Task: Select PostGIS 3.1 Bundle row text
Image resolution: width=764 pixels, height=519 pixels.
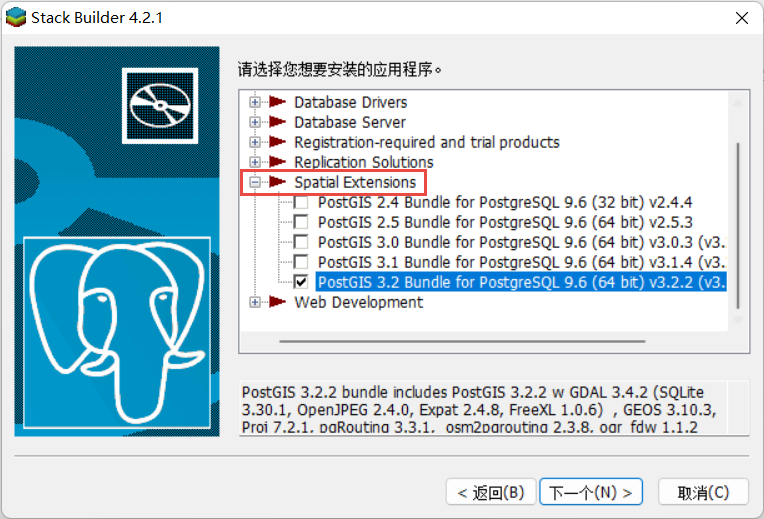Action: point(521,262)
